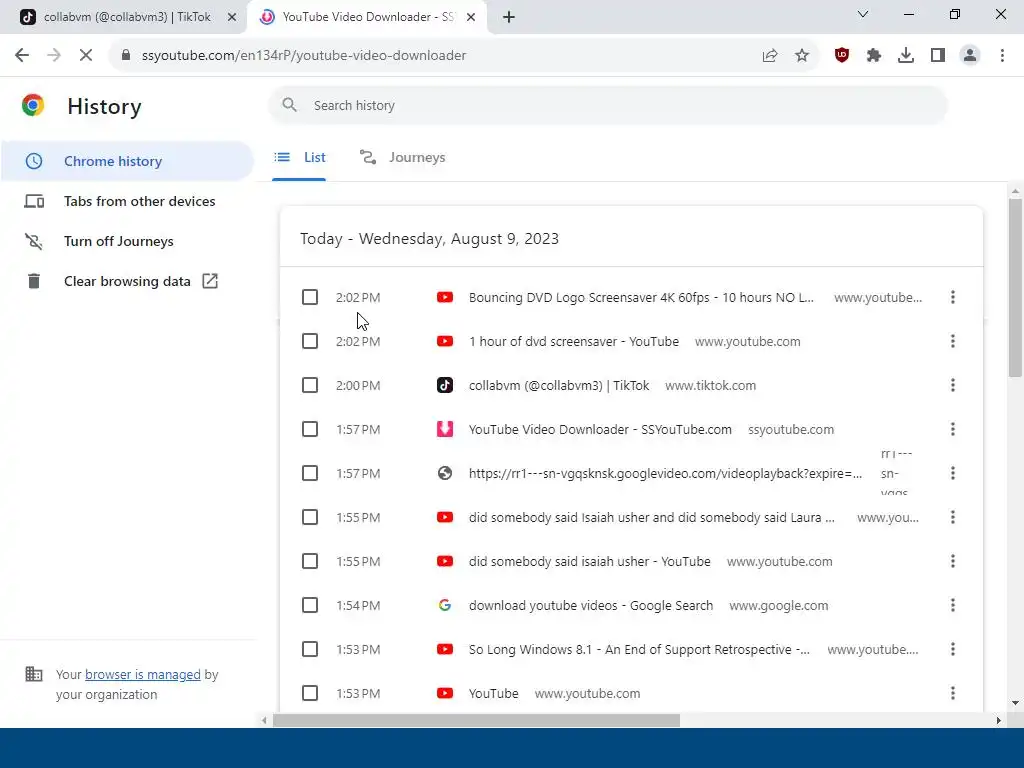Open Clear browsing data

pyautogui.click(x=127, y=281)
